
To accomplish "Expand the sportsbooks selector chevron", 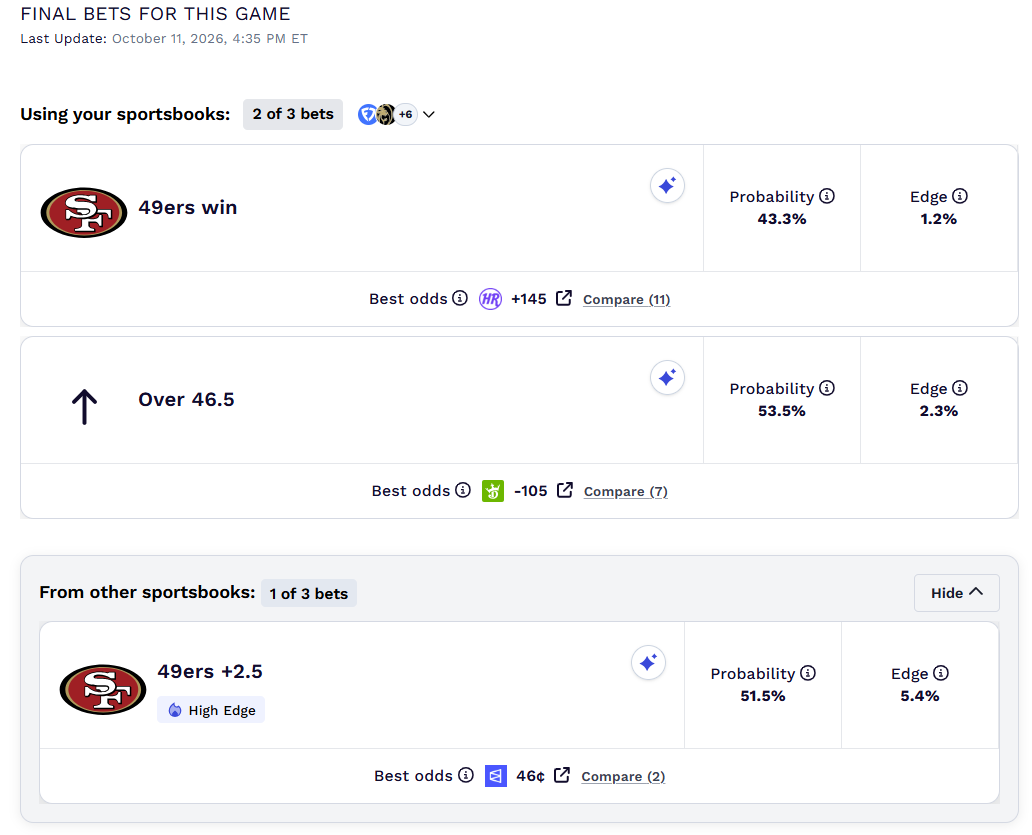I will point(428,114).
